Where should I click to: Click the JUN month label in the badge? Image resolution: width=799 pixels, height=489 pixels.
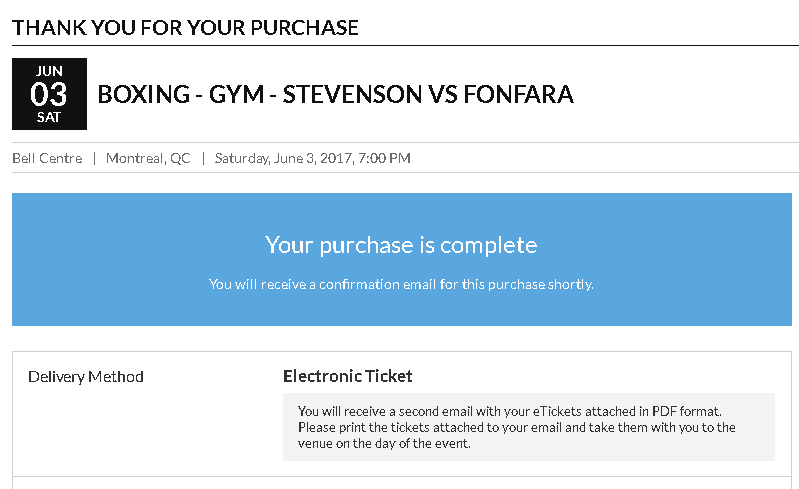tap(49, 71)
